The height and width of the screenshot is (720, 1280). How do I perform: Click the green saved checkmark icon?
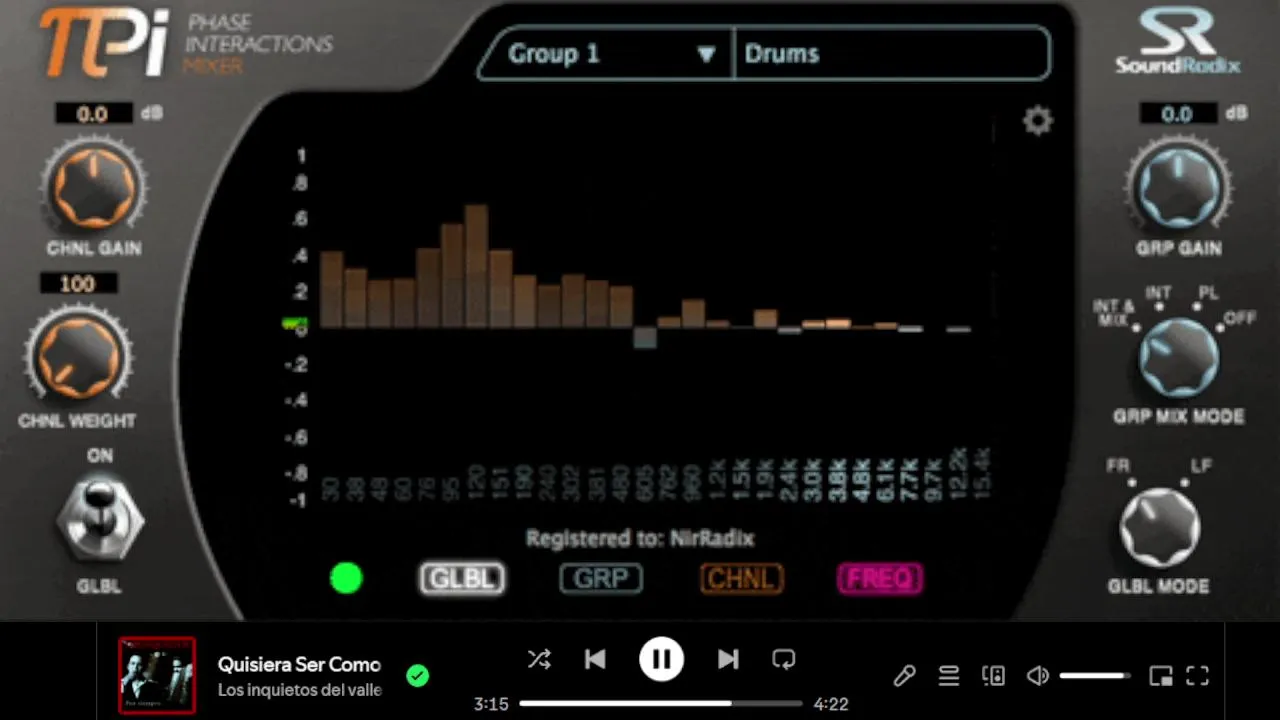click(418, 676)
